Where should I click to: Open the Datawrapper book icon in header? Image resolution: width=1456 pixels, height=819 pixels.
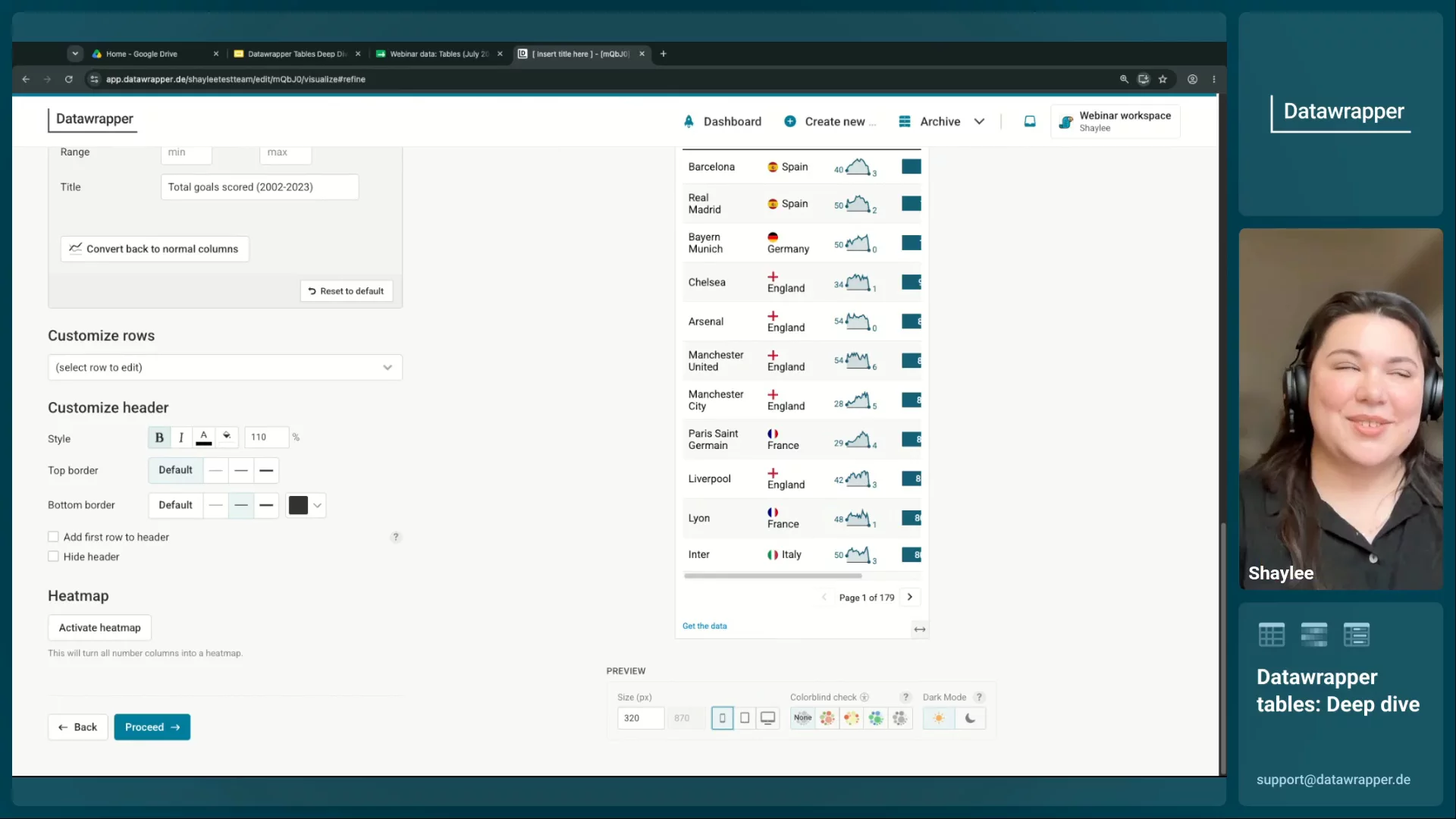click(x=1030, y=121)
